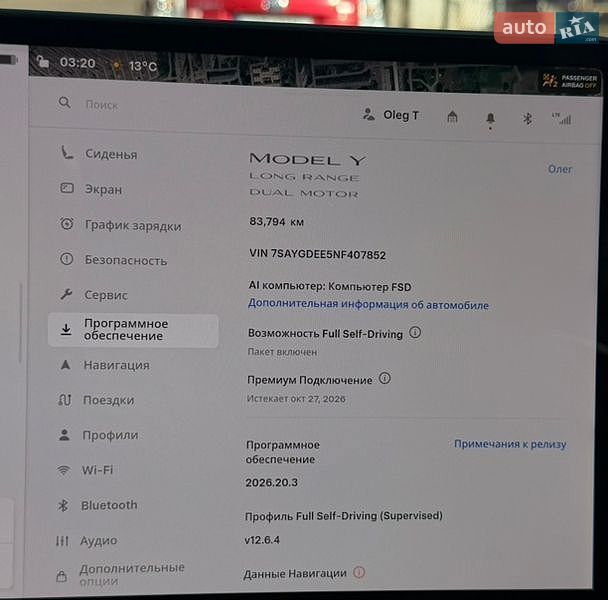Click the seat icon beside Сиденья
Image resolution: width=608 pixels, height=600 pixels.
click(x=67, y=152)
